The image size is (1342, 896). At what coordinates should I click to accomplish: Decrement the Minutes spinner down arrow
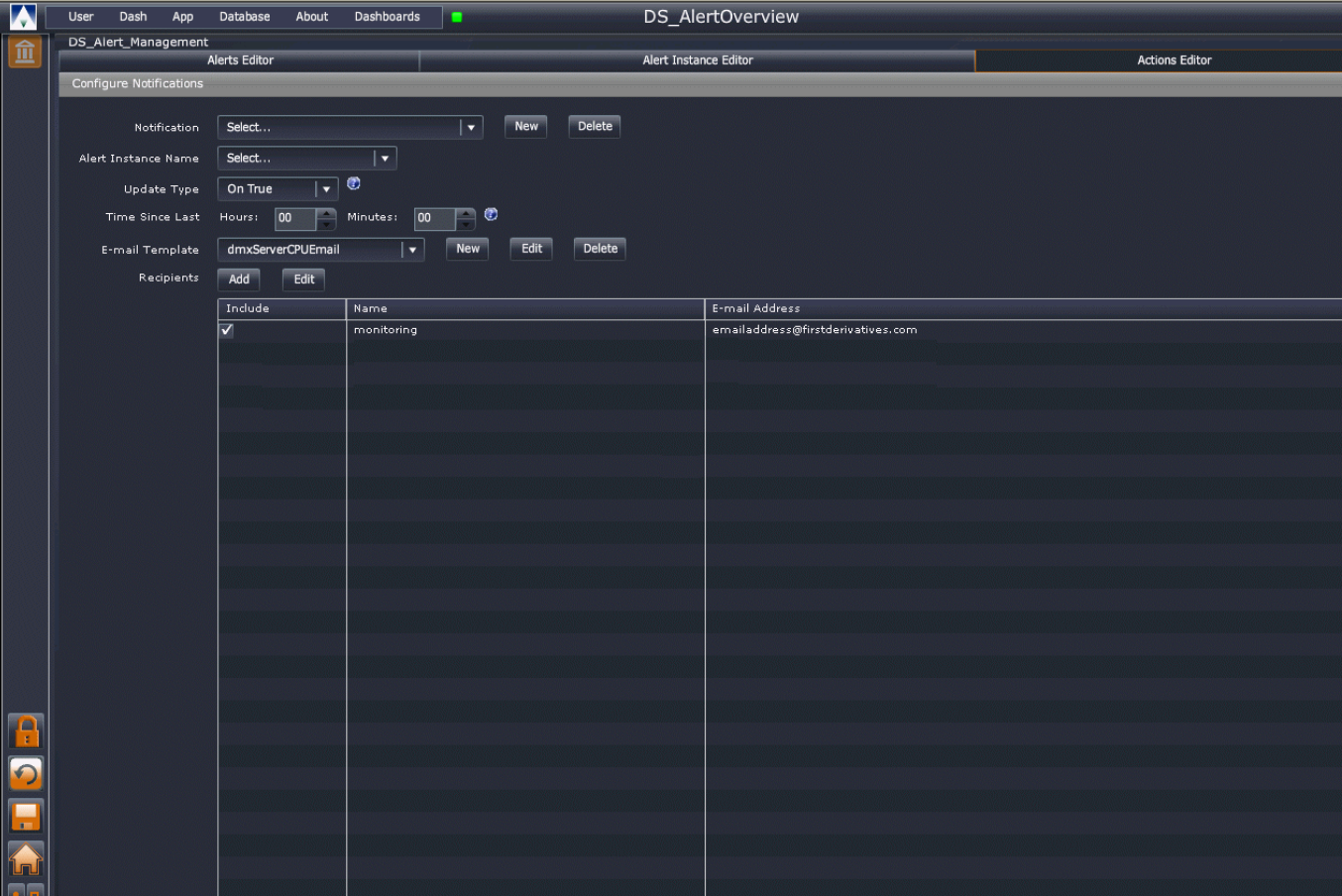[466, 224]
